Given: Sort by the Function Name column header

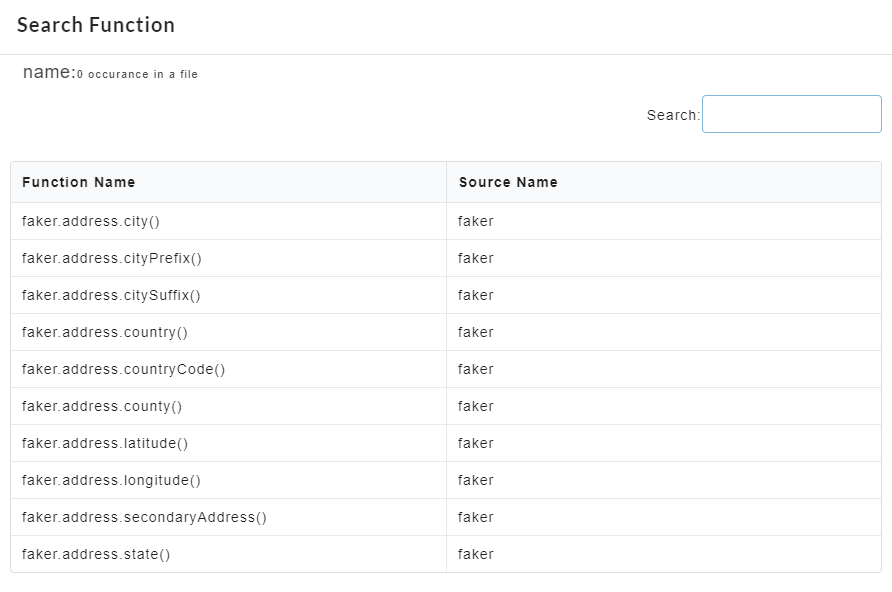Looking at the screenshot, I should pos(79,182).
